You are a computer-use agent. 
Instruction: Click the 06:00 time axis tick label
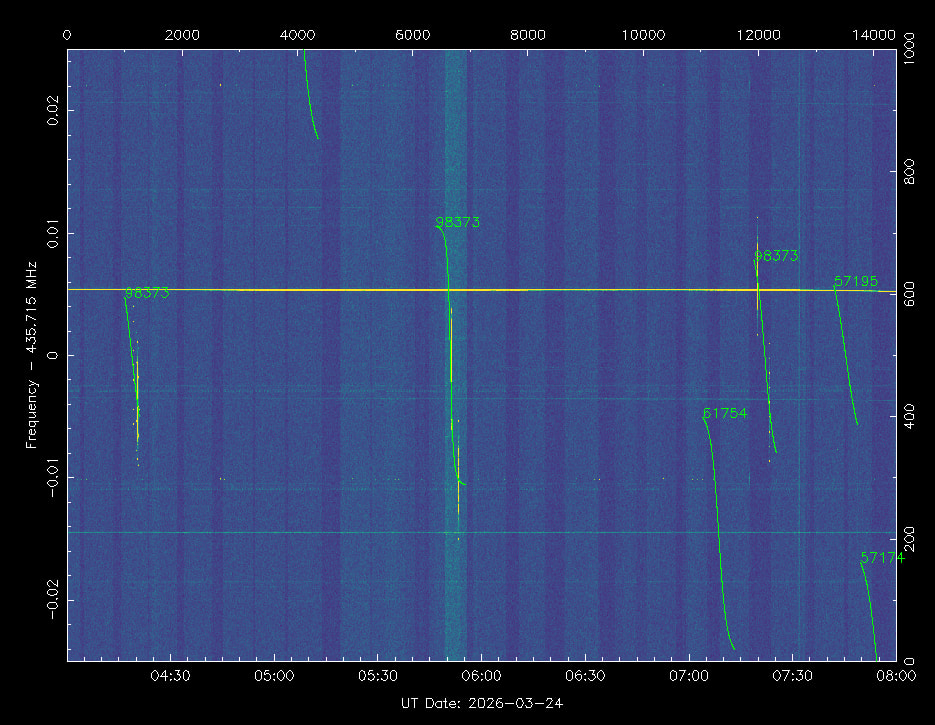(x=481, y=676)
